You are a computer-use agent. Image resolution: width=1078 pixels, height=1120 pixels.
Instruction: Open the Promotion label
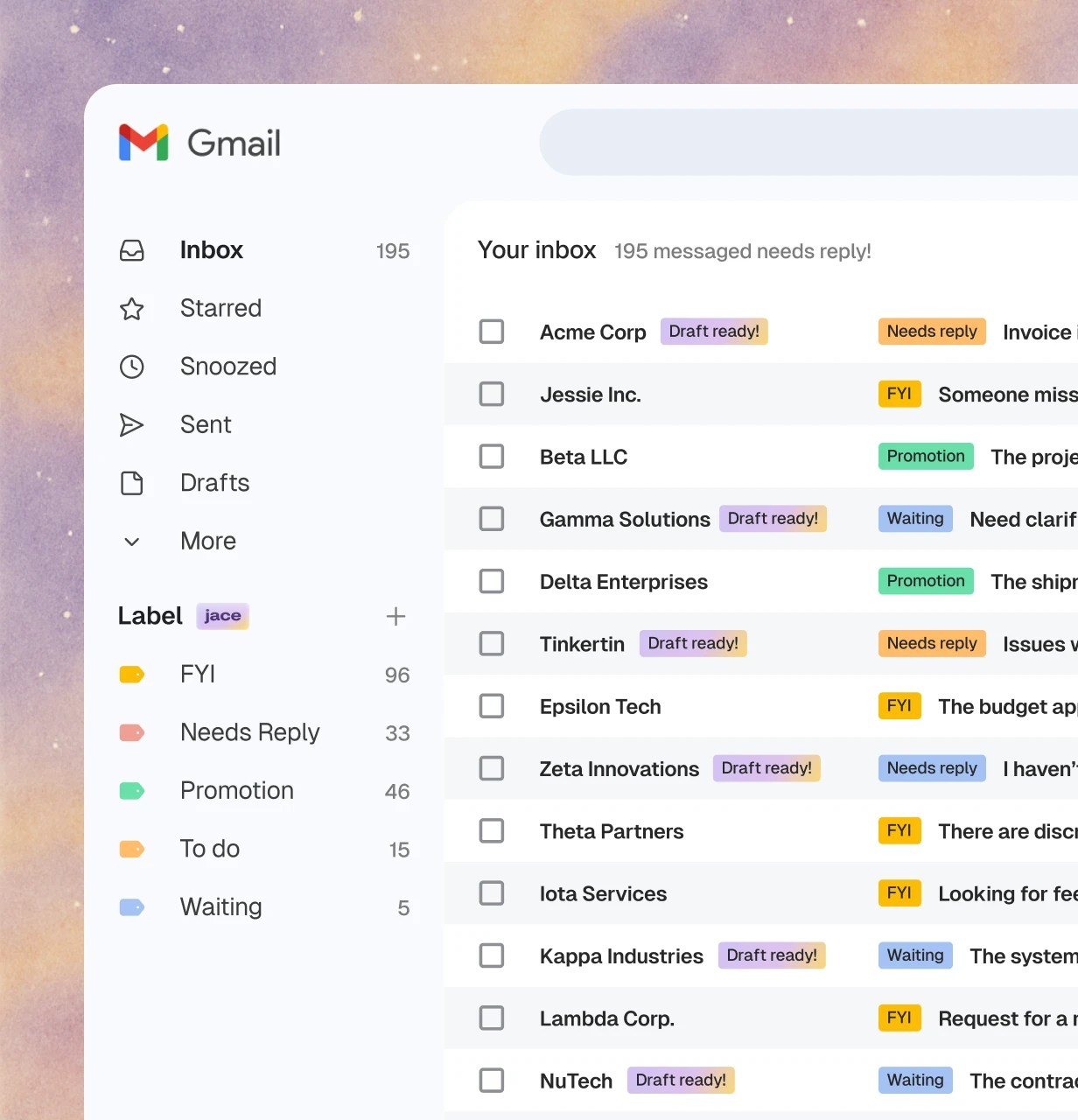pyautogui.click(x=236, y=790)
